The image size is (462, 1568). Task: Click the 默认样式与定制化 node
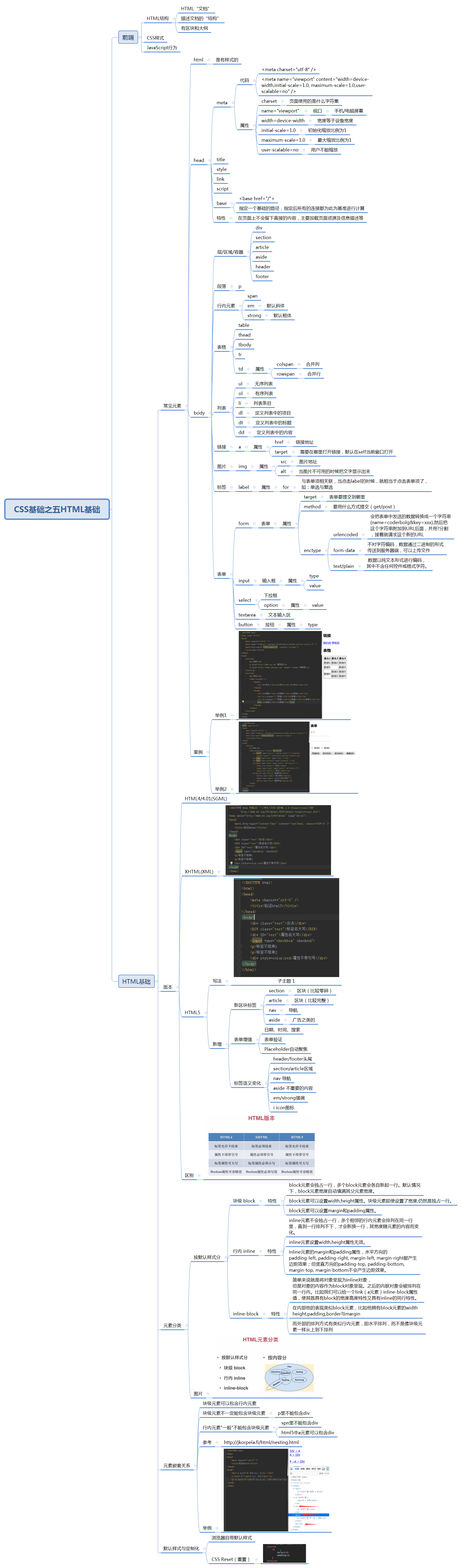click(x=181, y=1549)
